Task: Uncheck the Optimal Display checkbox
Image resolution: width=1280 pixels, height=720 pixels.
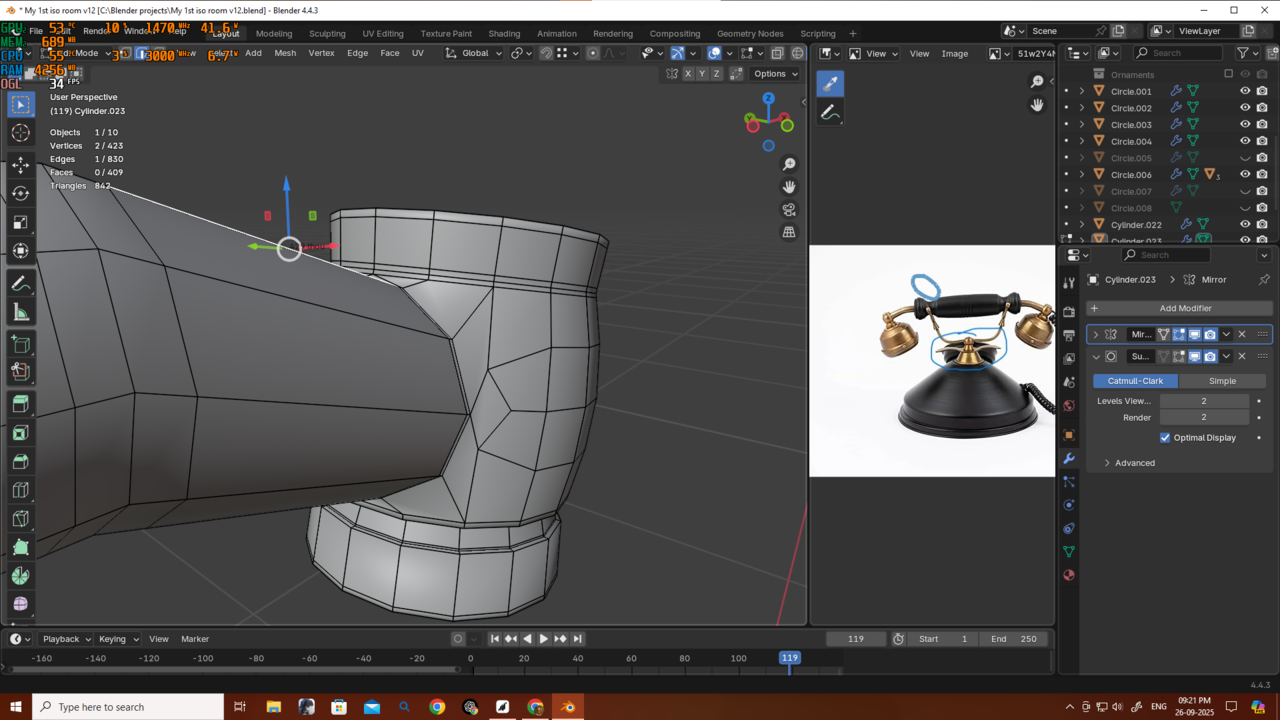Action: point(1165,438)
